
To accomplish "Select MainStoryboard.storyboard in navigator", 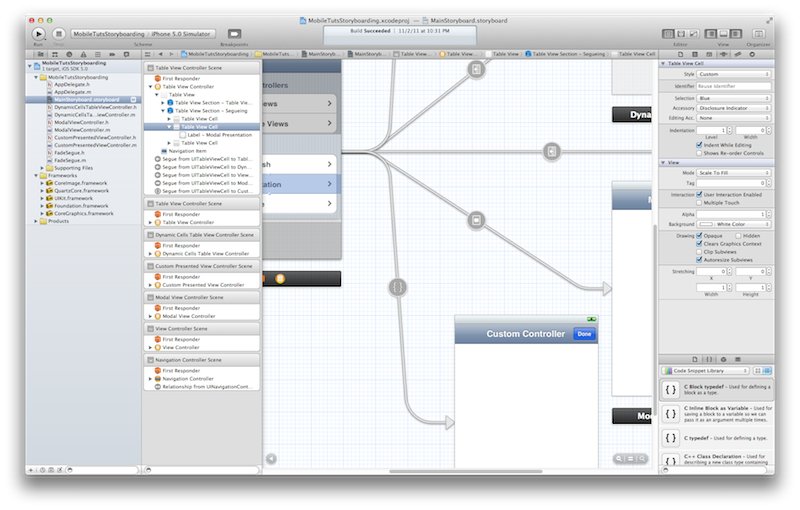I will pyautogui.click(x=87, y=99).
